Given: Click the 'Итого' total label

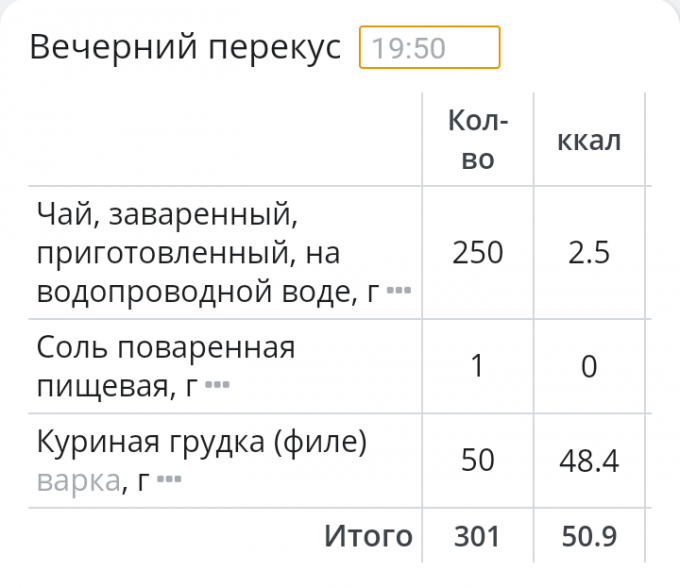Looking at the screenshot, I should tap(368, 536).
